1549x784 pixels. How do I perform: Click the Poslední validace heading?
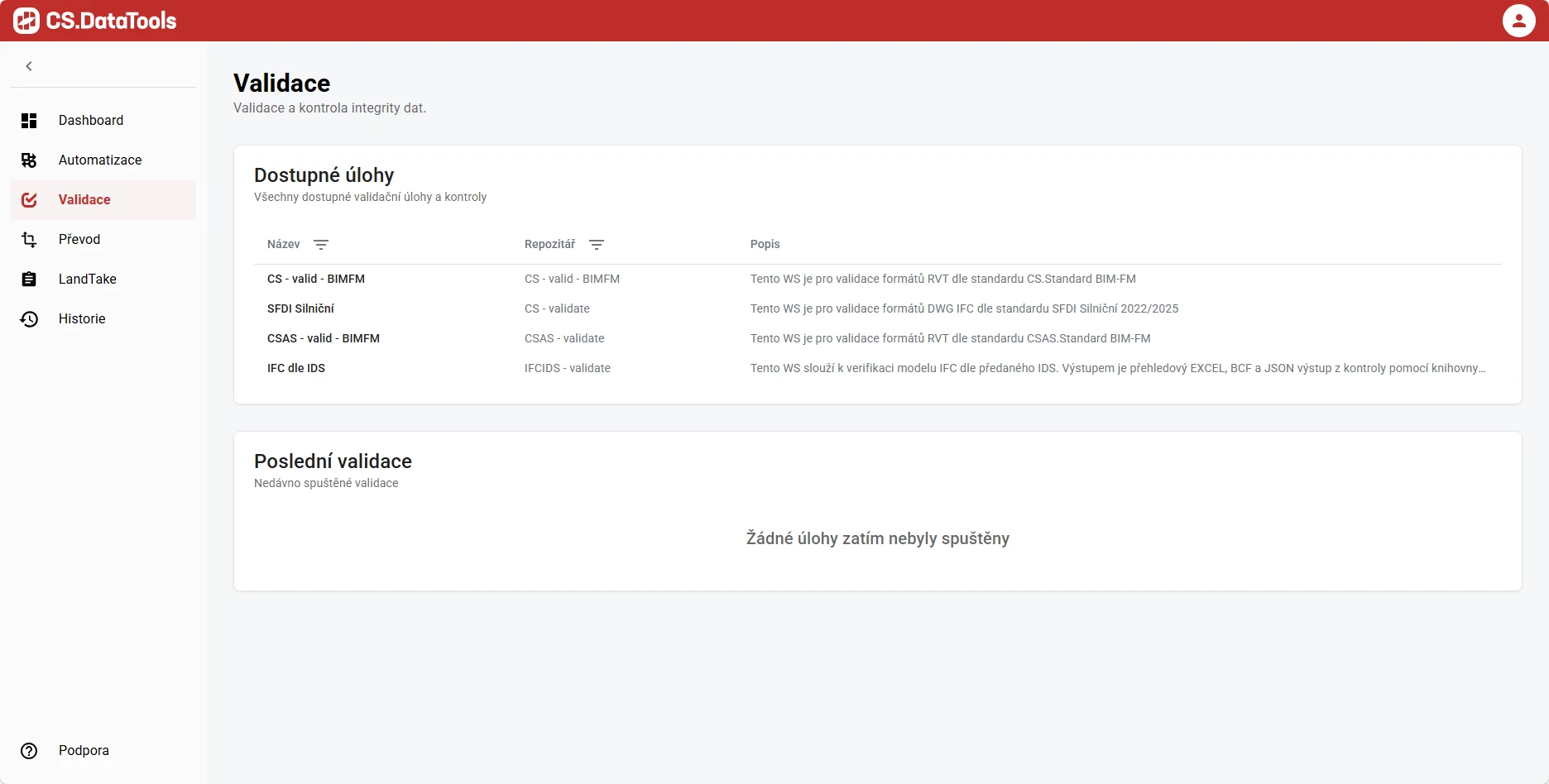point(333,461)
